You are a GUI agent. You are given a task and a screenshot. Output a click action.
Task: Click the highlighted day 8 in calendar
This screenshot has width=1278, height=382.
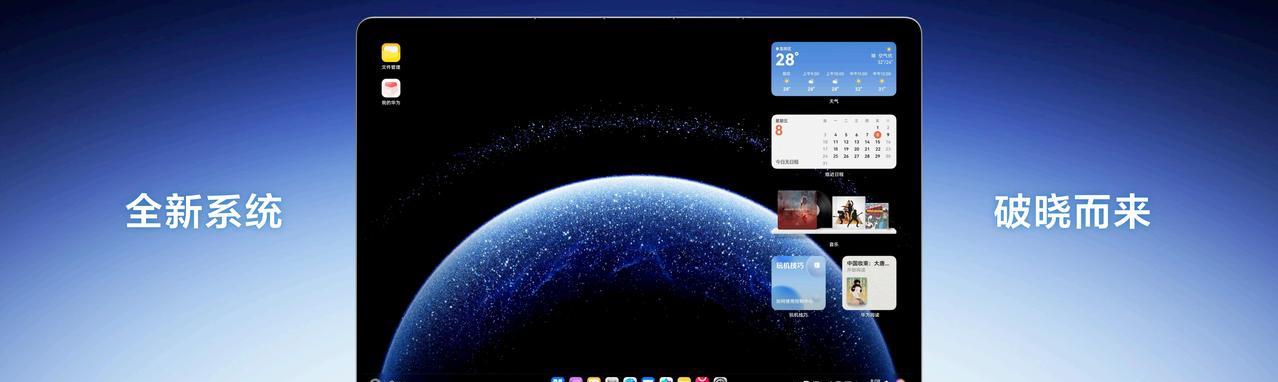tap(877, 134)
